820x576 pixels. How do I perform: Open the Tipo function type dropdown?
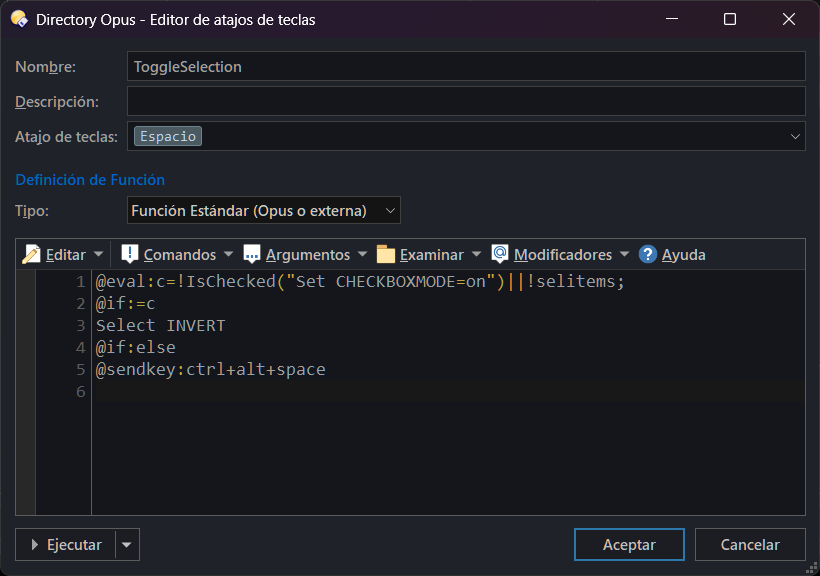tap(264, 210)
